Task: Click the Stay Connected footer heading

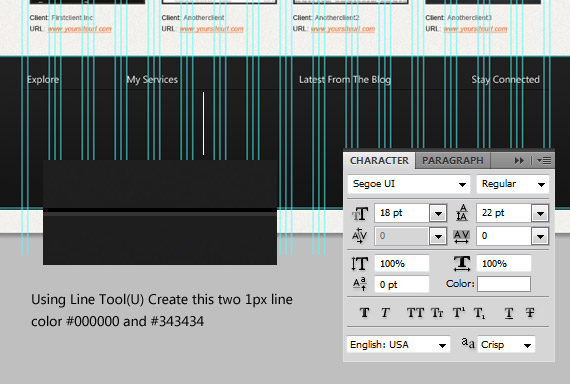Action: 505,80
